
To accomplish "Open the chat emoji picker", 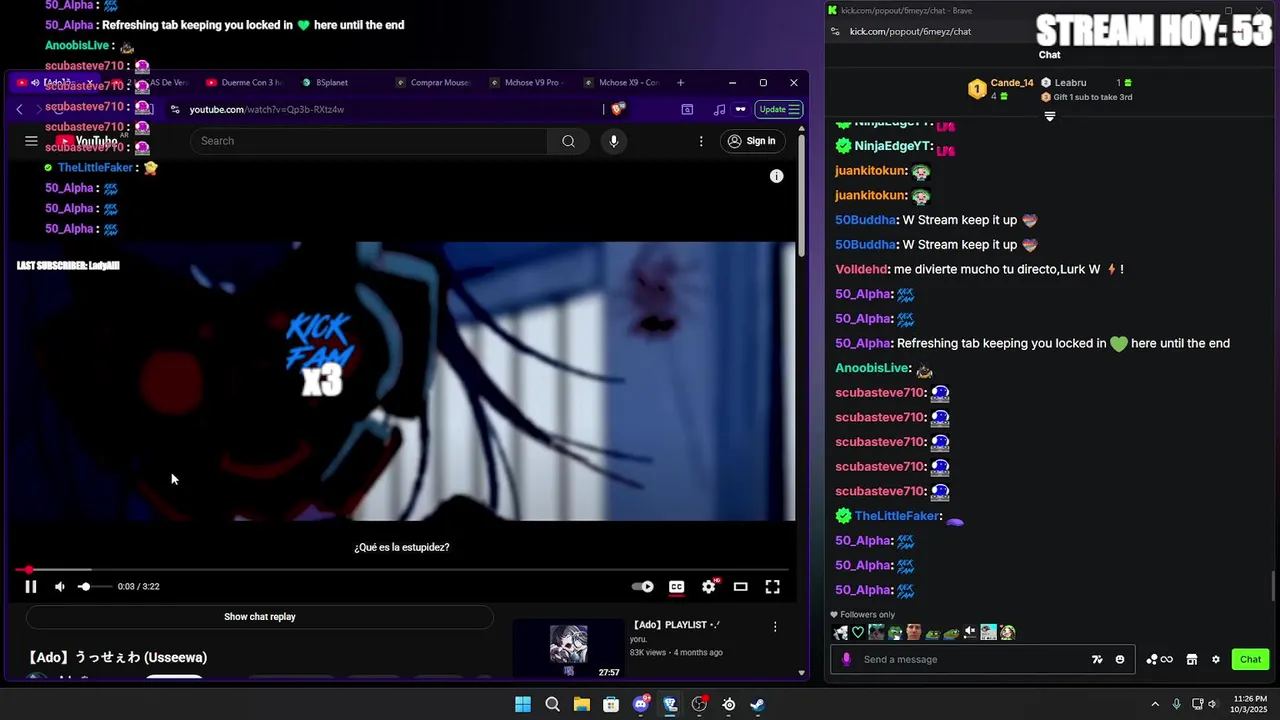I will pos(1120,659).
